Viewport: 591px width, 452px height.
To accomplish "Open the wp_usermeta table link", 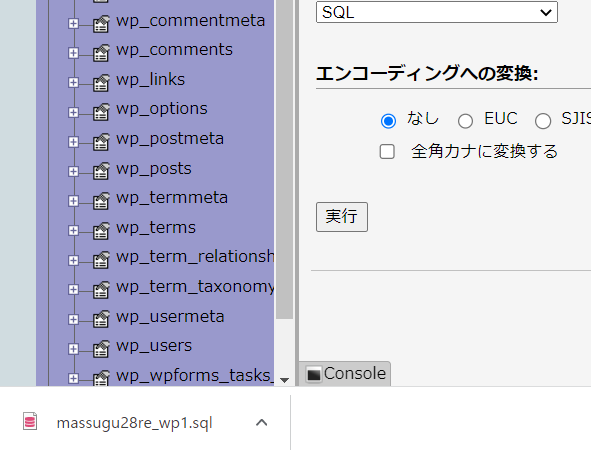I will coord(170,317).
